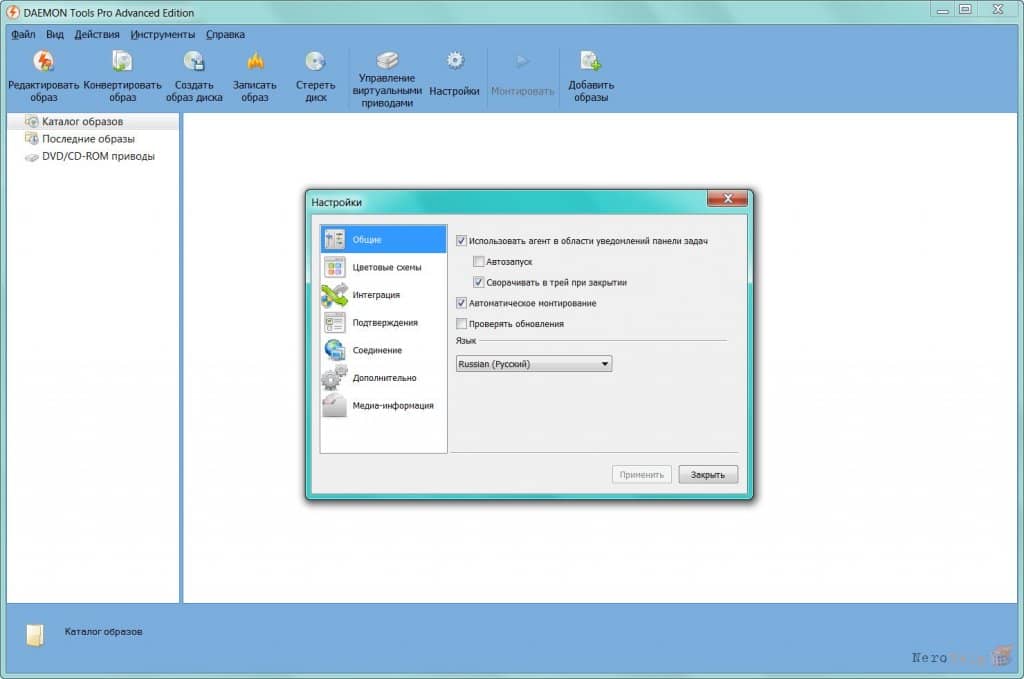Uncheck Сворачивать в трей при закрытии
This screenshot has width=1024, height=679.
(x=479, y=283)
